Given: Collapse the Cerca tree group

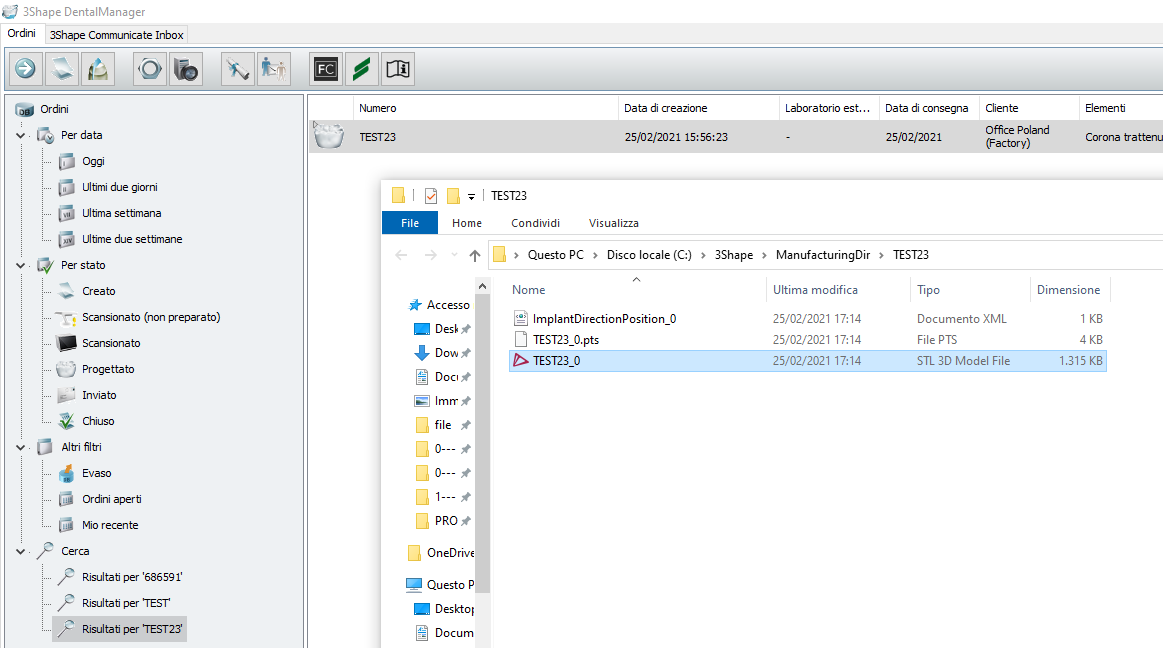Looking at the screenshot, I should 20,552.
